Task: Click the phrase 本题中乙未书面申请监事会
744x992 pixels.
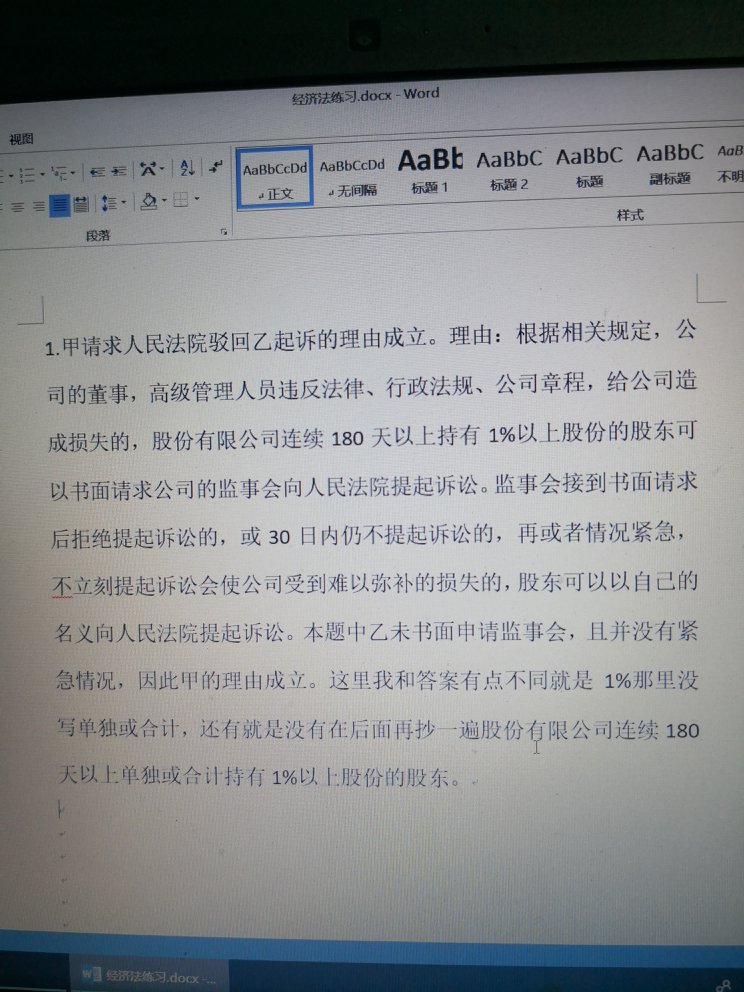Action: pyautogui.click(x=435, y=632)
